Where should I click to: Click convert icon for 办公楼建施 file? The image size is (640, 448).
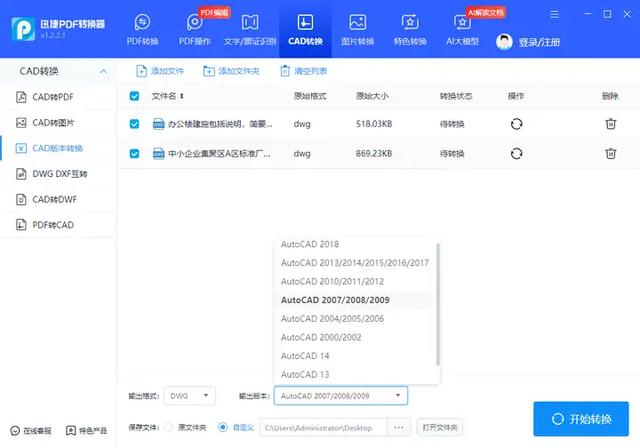click(516, 124)
